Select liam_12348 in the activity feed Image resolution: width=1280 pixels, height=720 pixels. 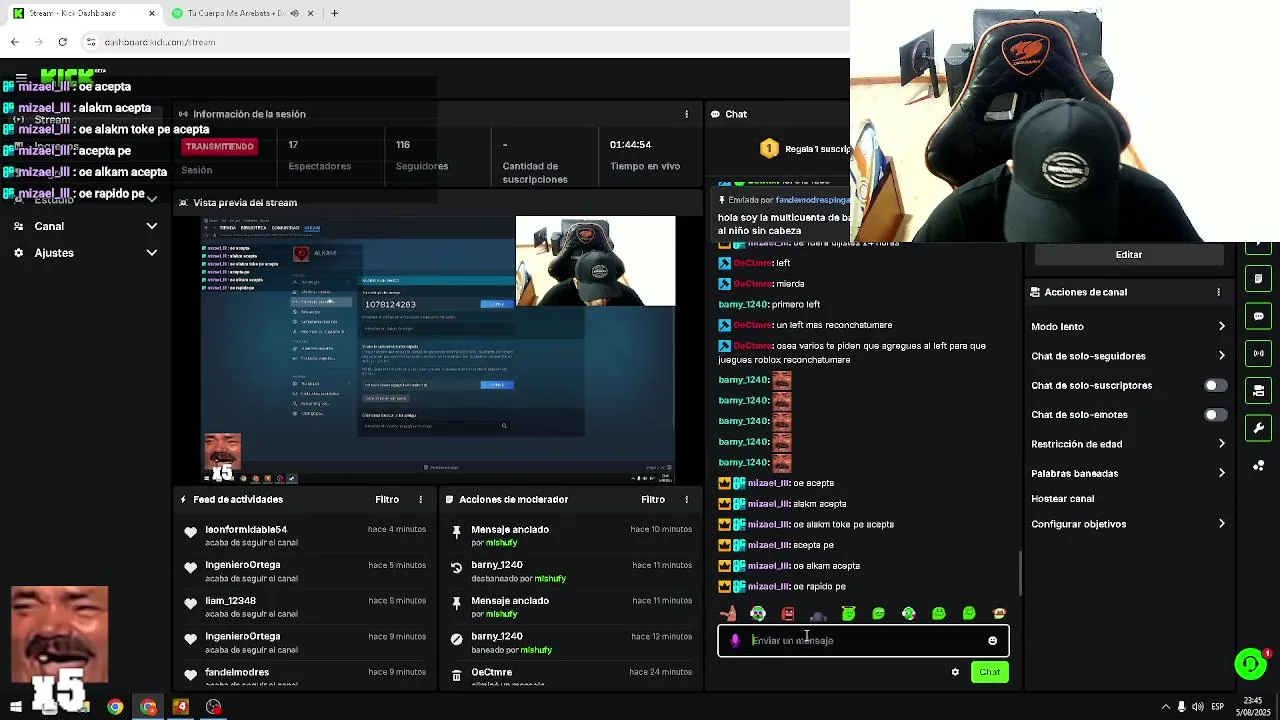[230, 601]
